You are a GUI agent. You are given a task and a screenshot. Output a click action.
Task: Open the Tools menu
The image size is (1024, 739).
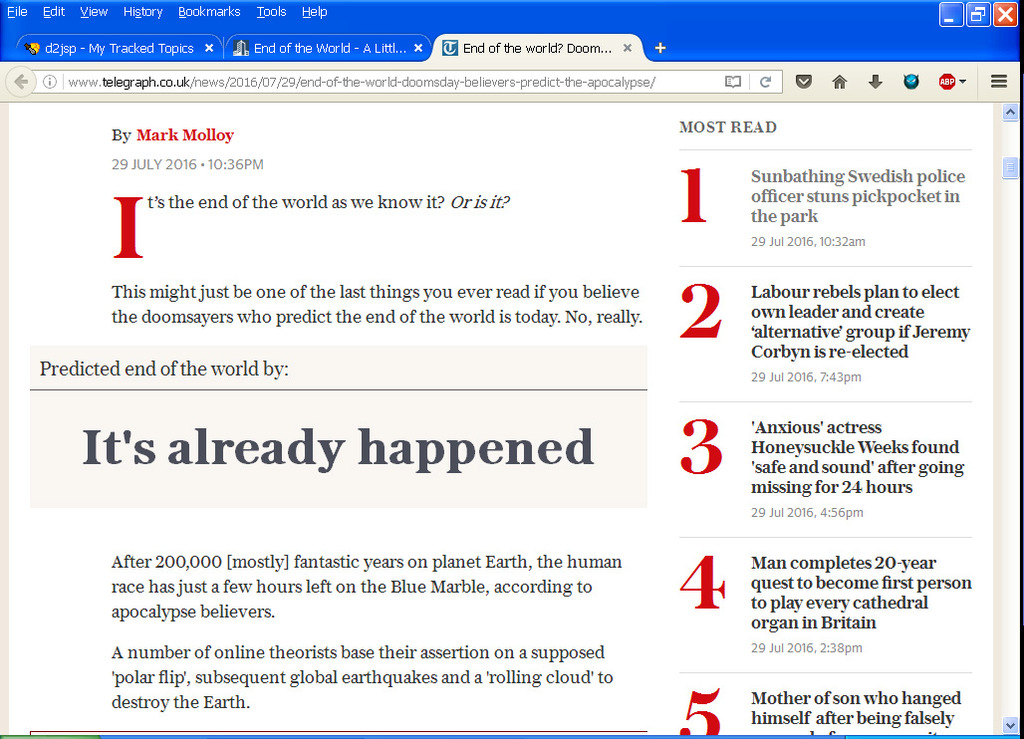[271, 12]
